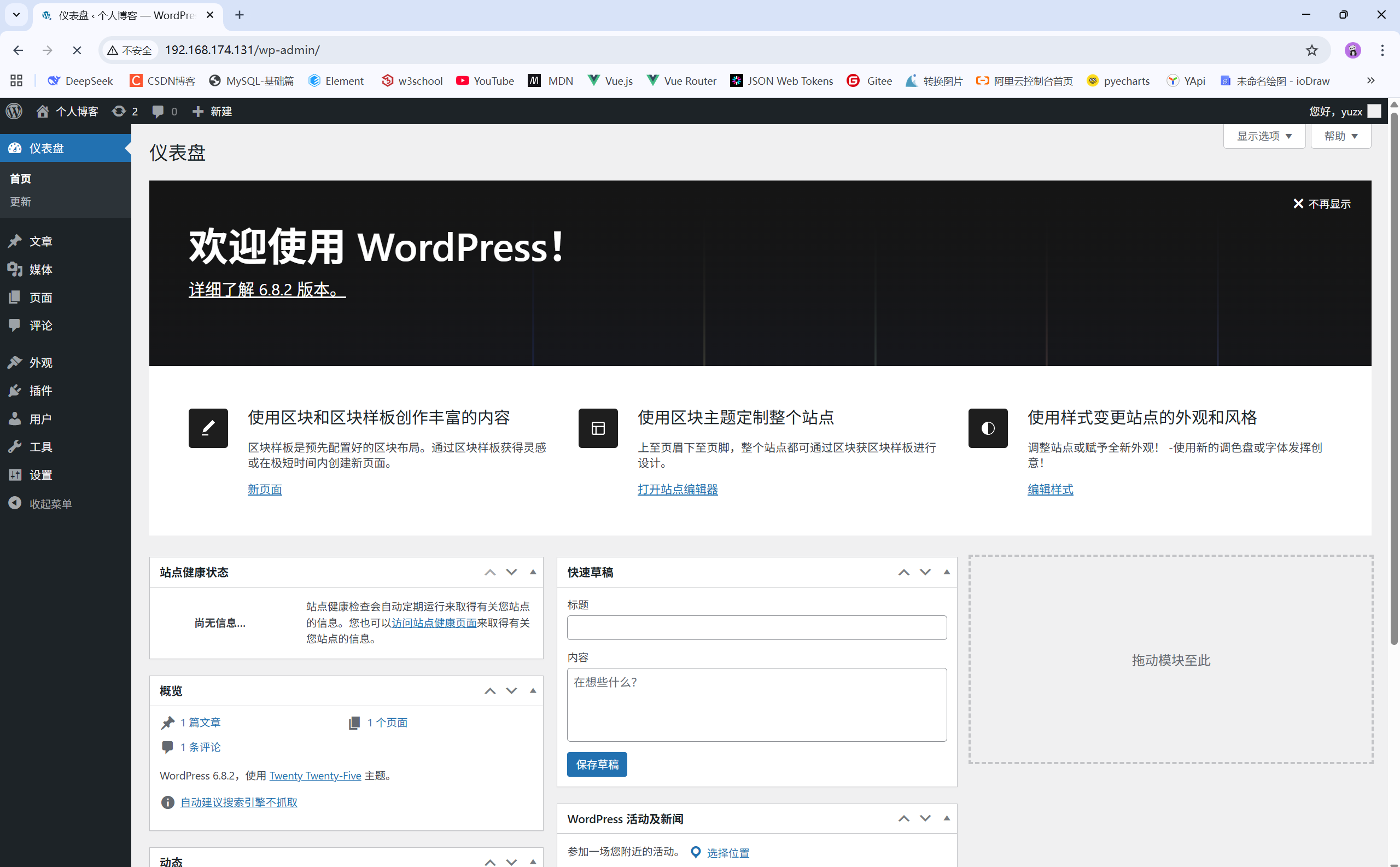Open the 您好，yuzx user account menu
Viewport: 1400px width, 867px height.
coord(1345,111)
